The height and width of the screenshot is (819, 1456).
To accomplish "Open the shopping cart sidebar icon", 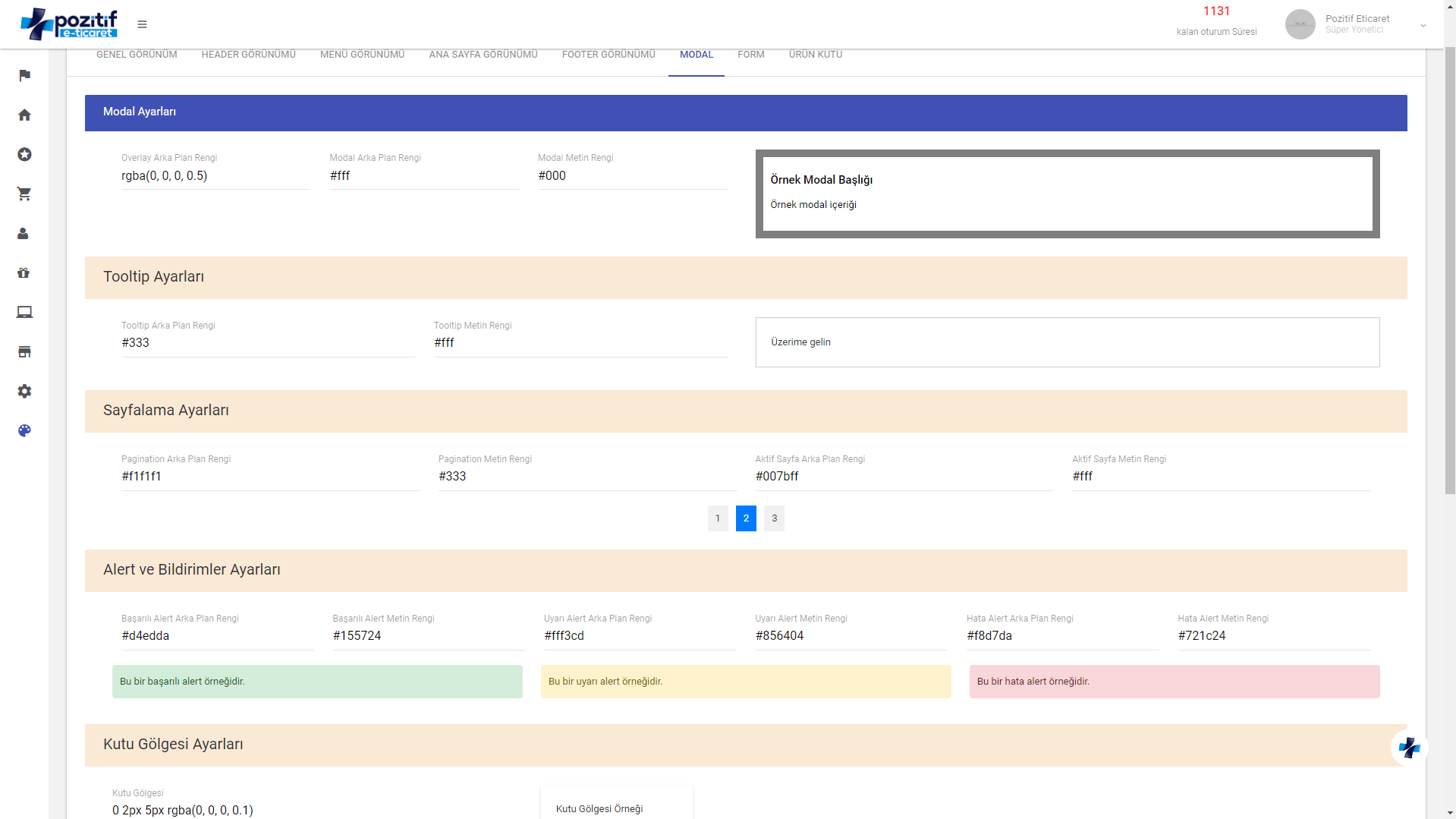I will pyautogui.click(x=24, y=194).
